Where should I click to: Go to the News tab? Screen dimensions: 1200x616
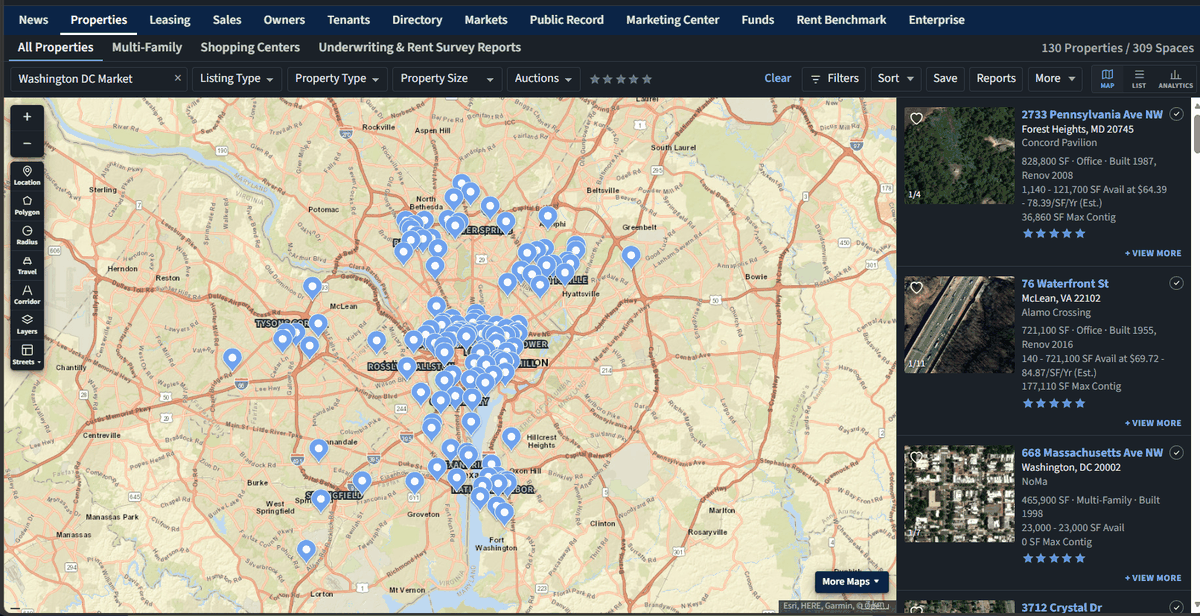tap(33, 20)
